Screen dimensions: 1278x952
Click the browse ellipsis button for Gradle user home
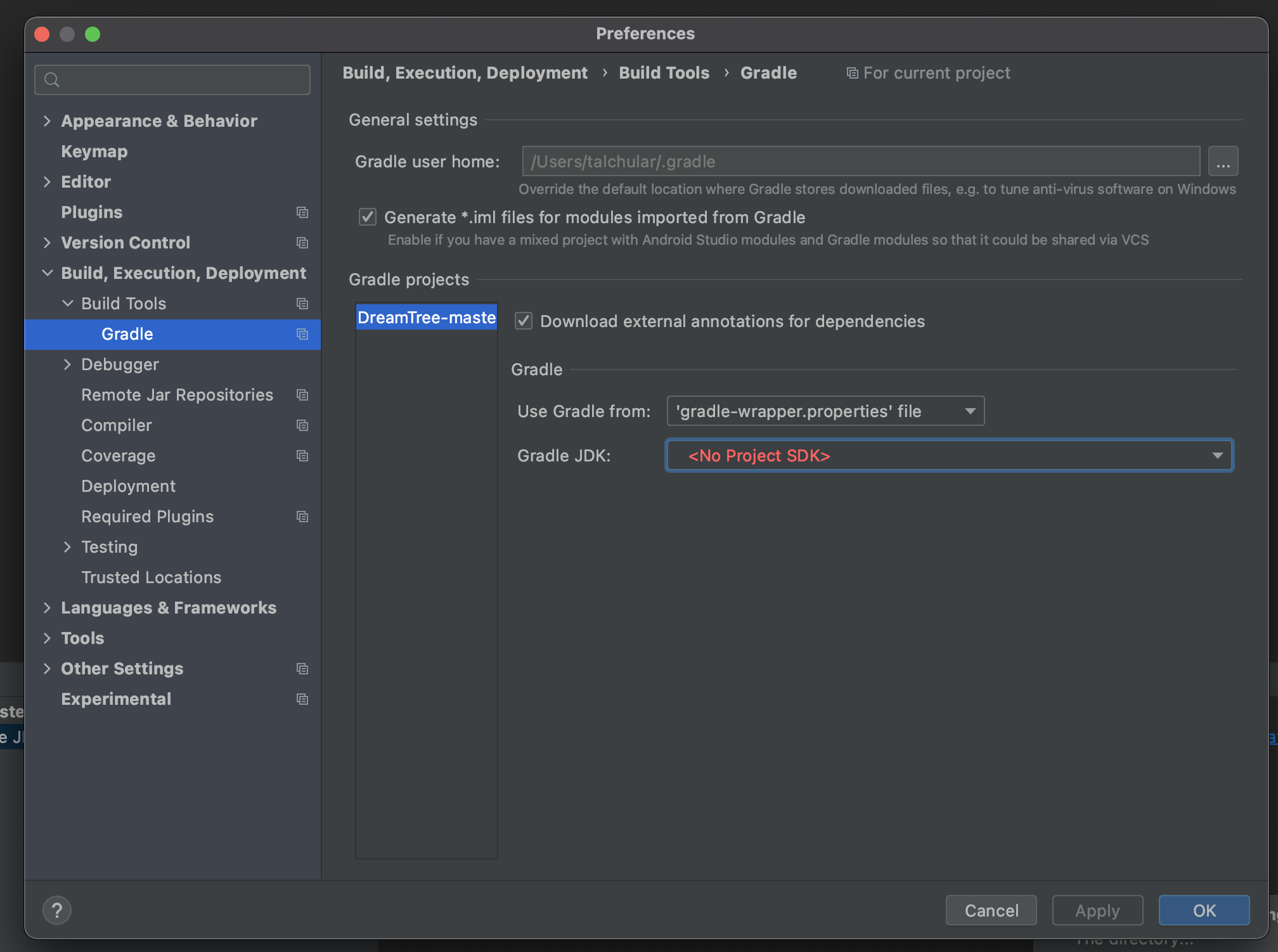pyautogui.click(x=1223, y=162)
